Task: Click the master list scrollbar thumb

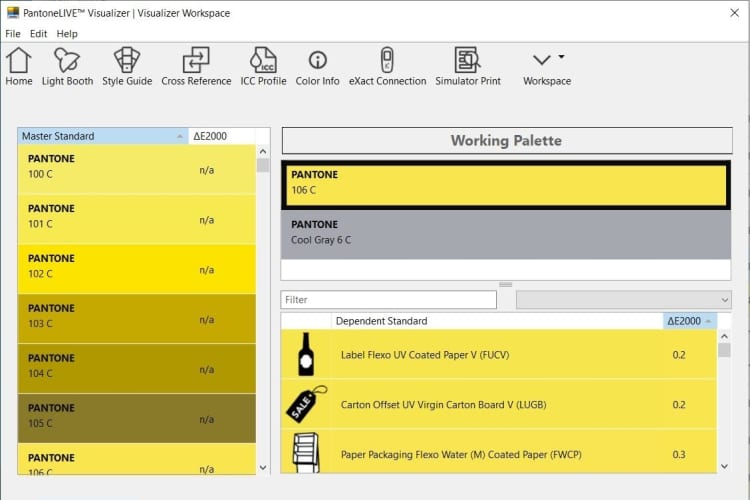Action: [x=263, y=166]
